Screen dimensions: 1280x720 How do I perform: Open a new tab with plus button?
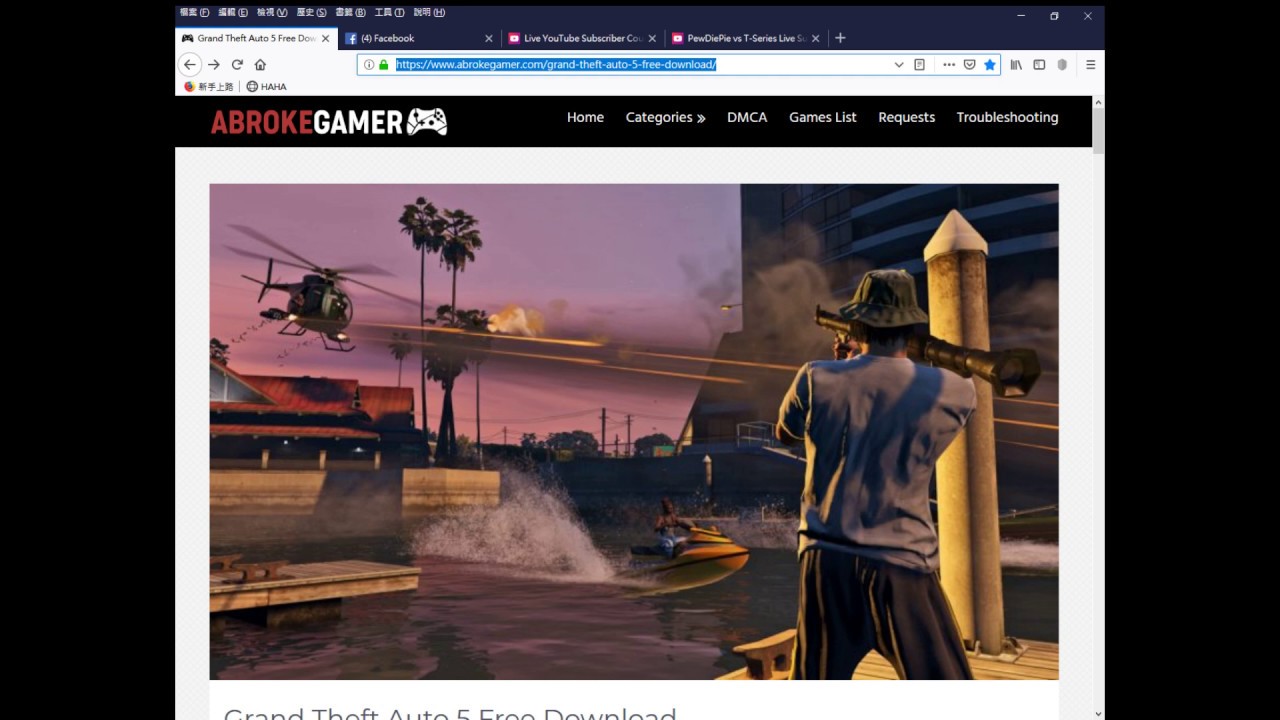(x=840, y=38)
